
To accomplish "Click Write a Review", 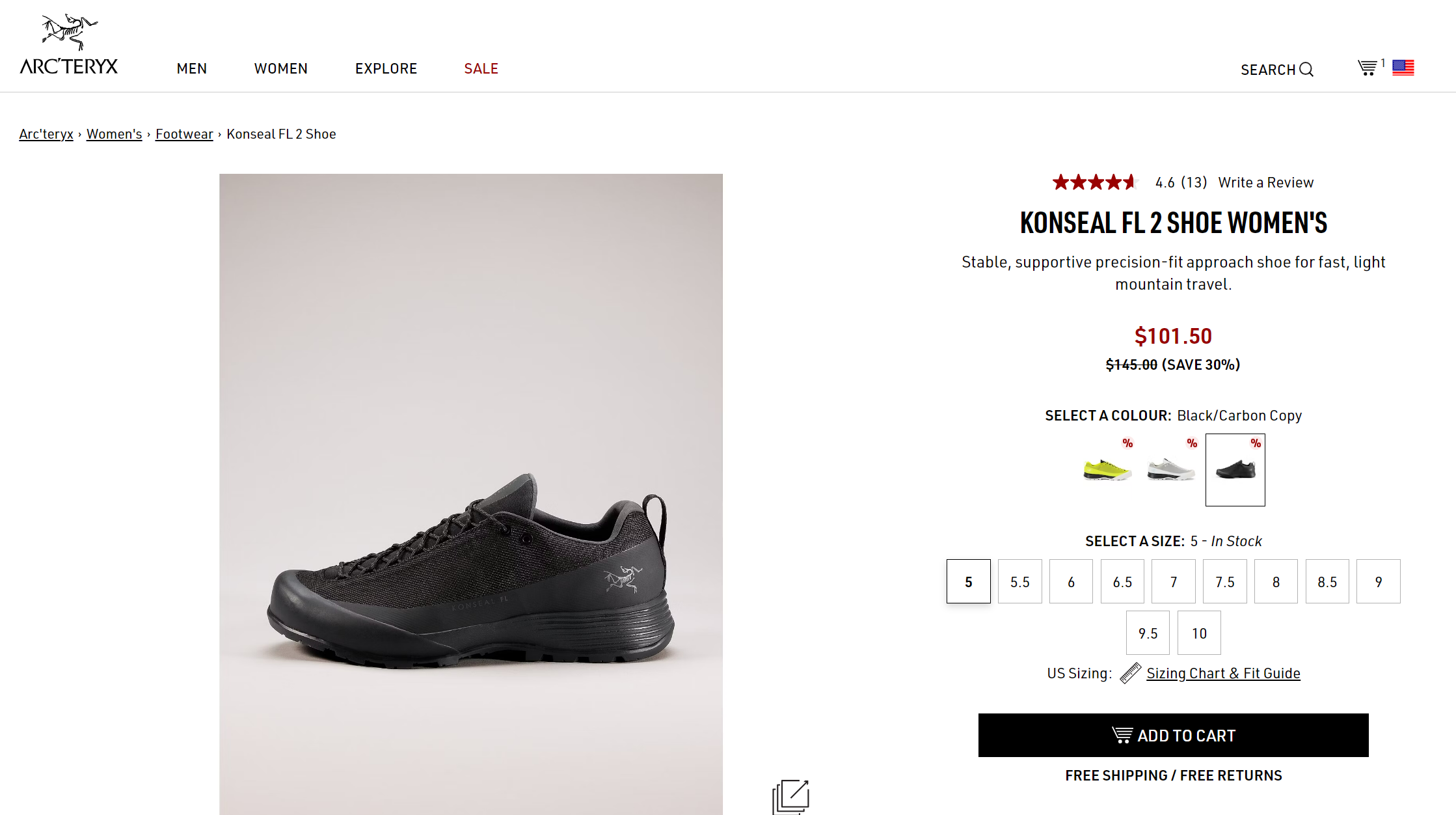I will click(1265, 182).
